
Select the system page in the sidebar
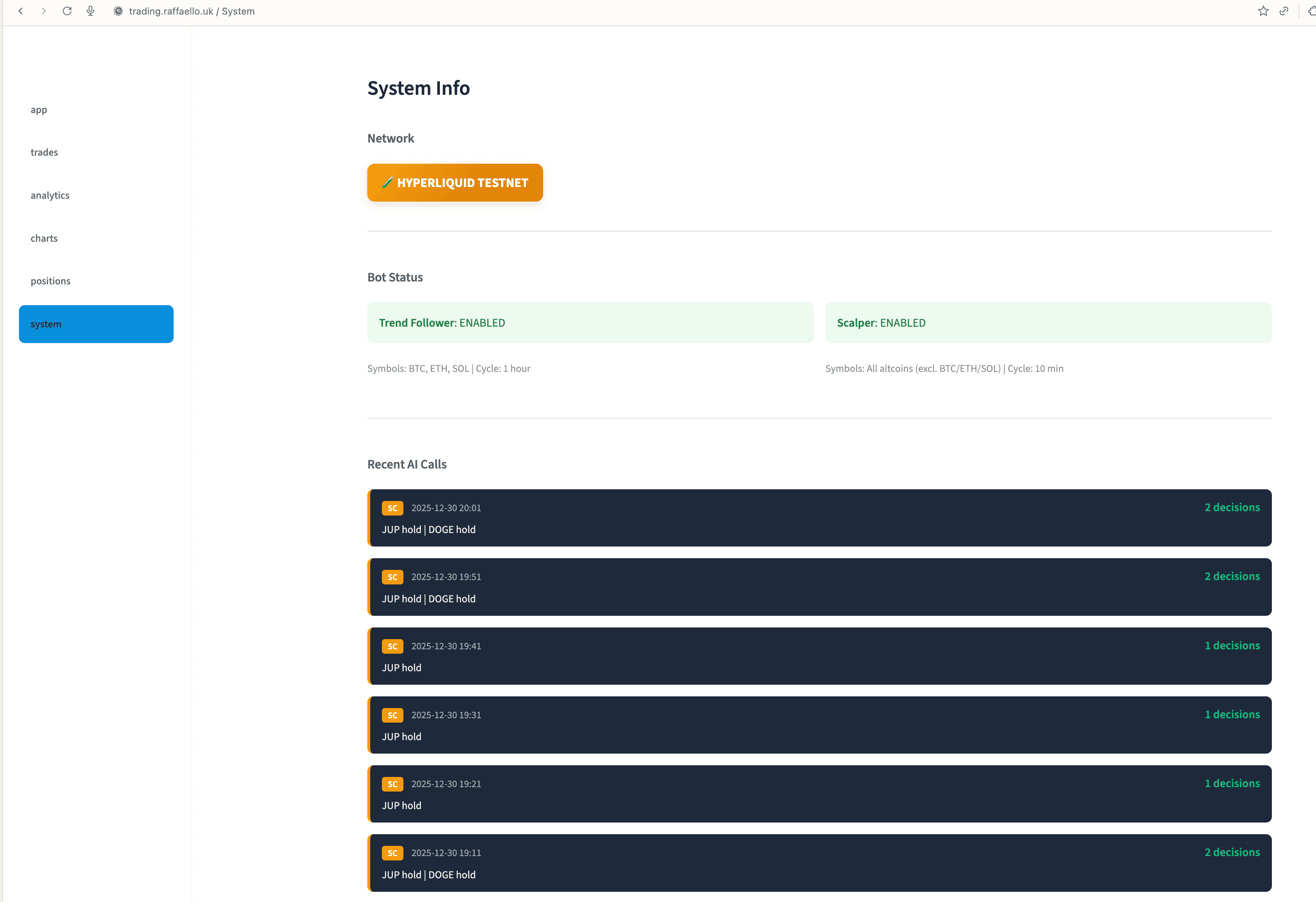tap(96, 324)
